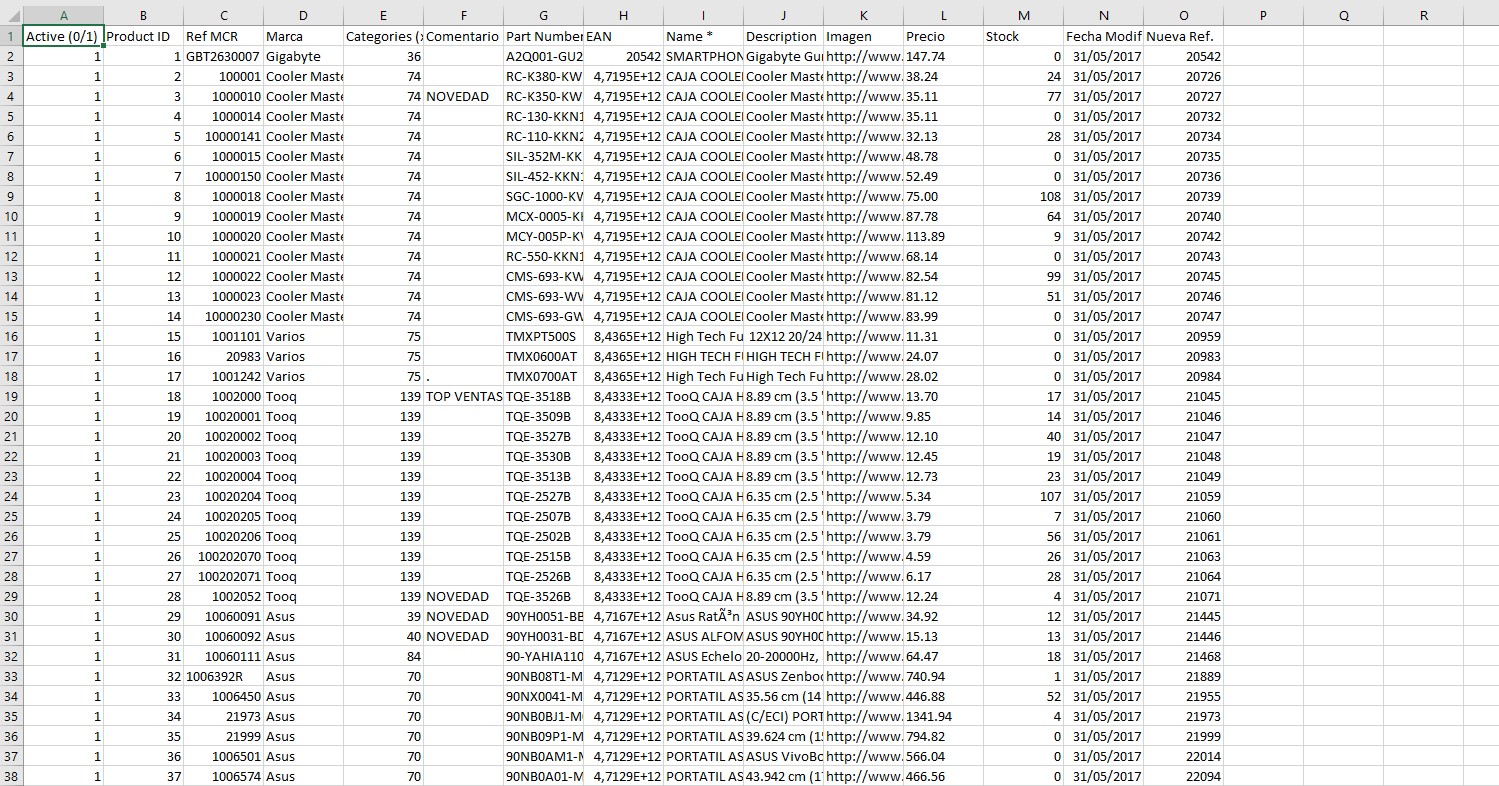Click the 'Stock' header cell
This screenshot has width=1499, height=786.
point(1024,36)
